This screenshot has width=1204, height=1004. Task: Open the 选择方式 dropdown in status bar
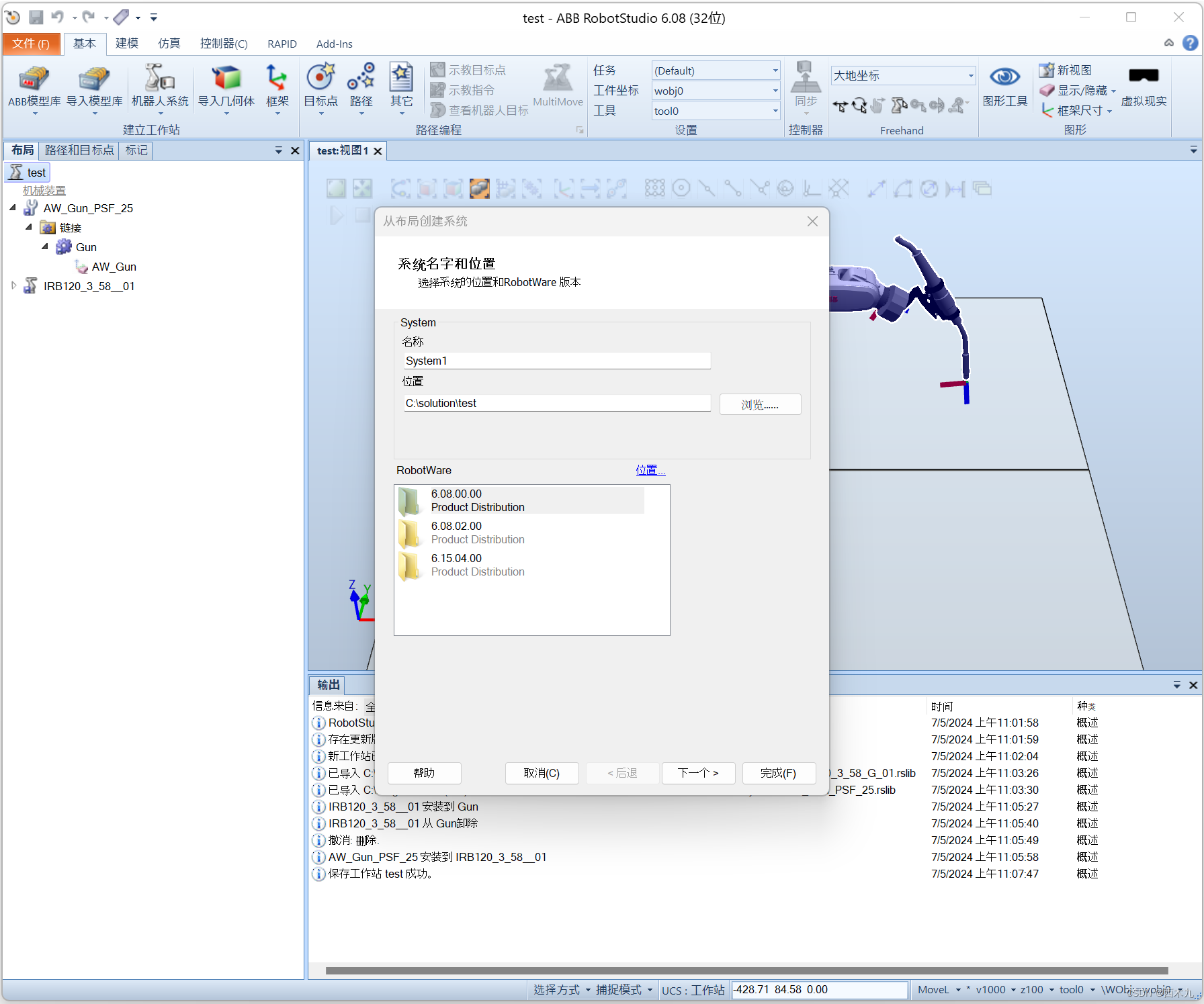click(x=562, y=989)
